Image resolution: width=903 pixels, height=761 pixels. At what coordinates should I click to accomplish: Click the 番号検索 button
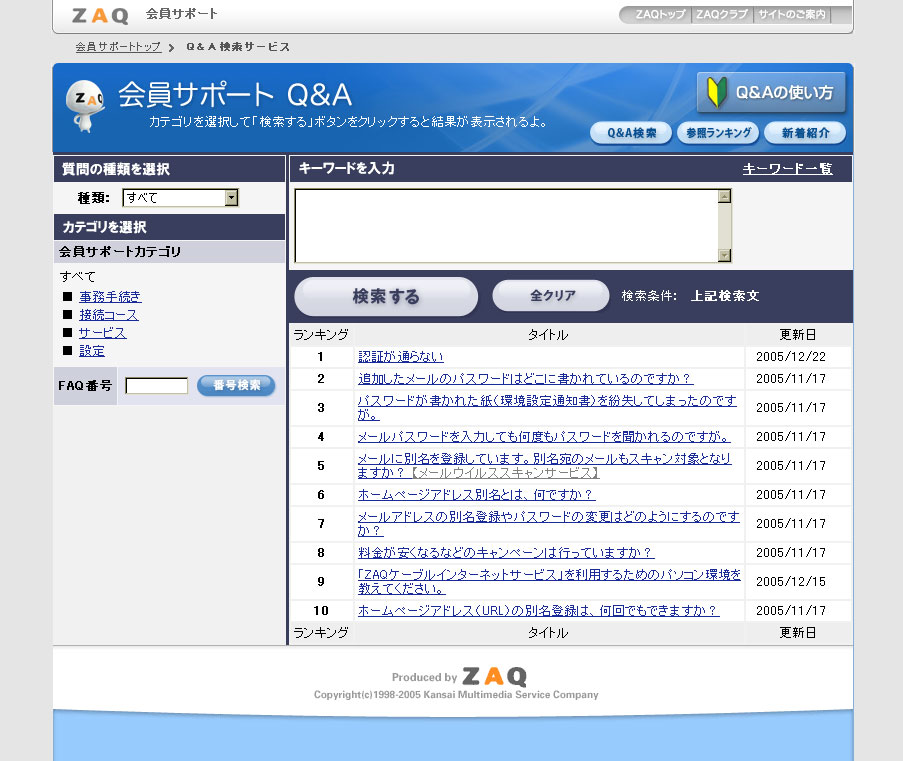click(236, 385)
